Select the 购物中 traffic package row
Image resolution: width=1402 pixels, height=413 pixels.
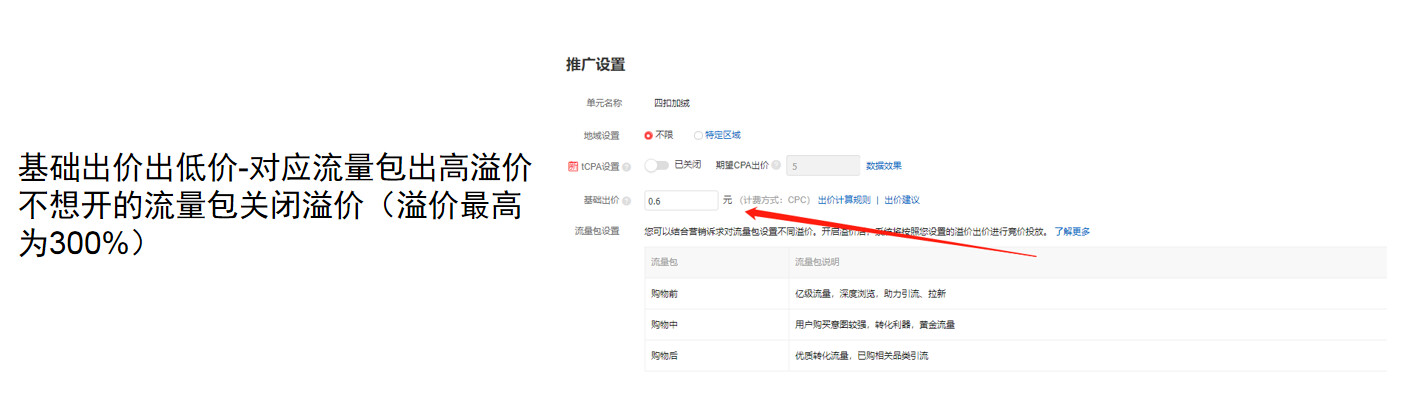(665, 325)
